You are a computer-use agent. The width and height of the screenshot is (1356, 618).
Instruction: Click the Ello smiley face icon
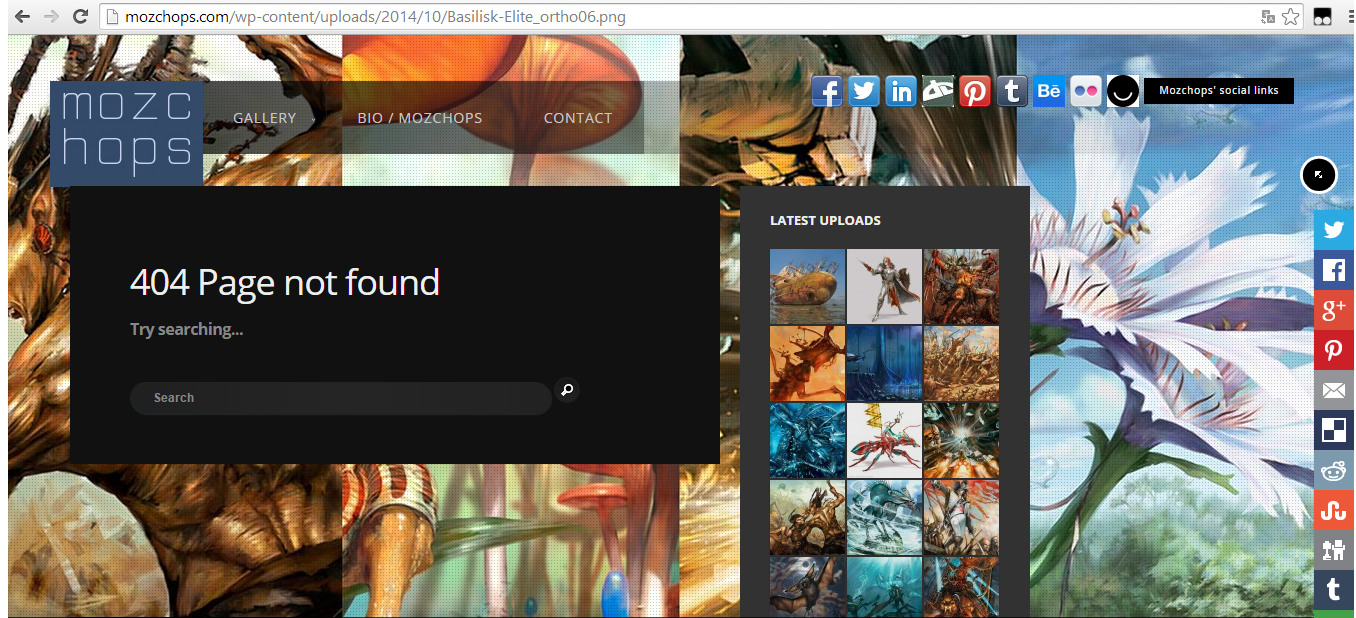pos(1122,92)
